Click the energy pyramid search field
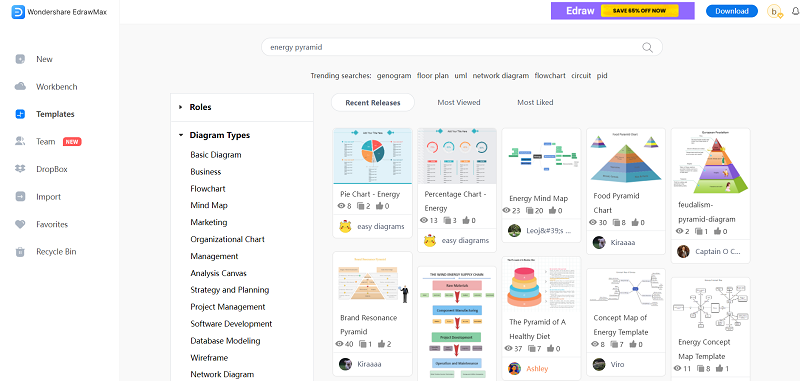 click(462, 47)
